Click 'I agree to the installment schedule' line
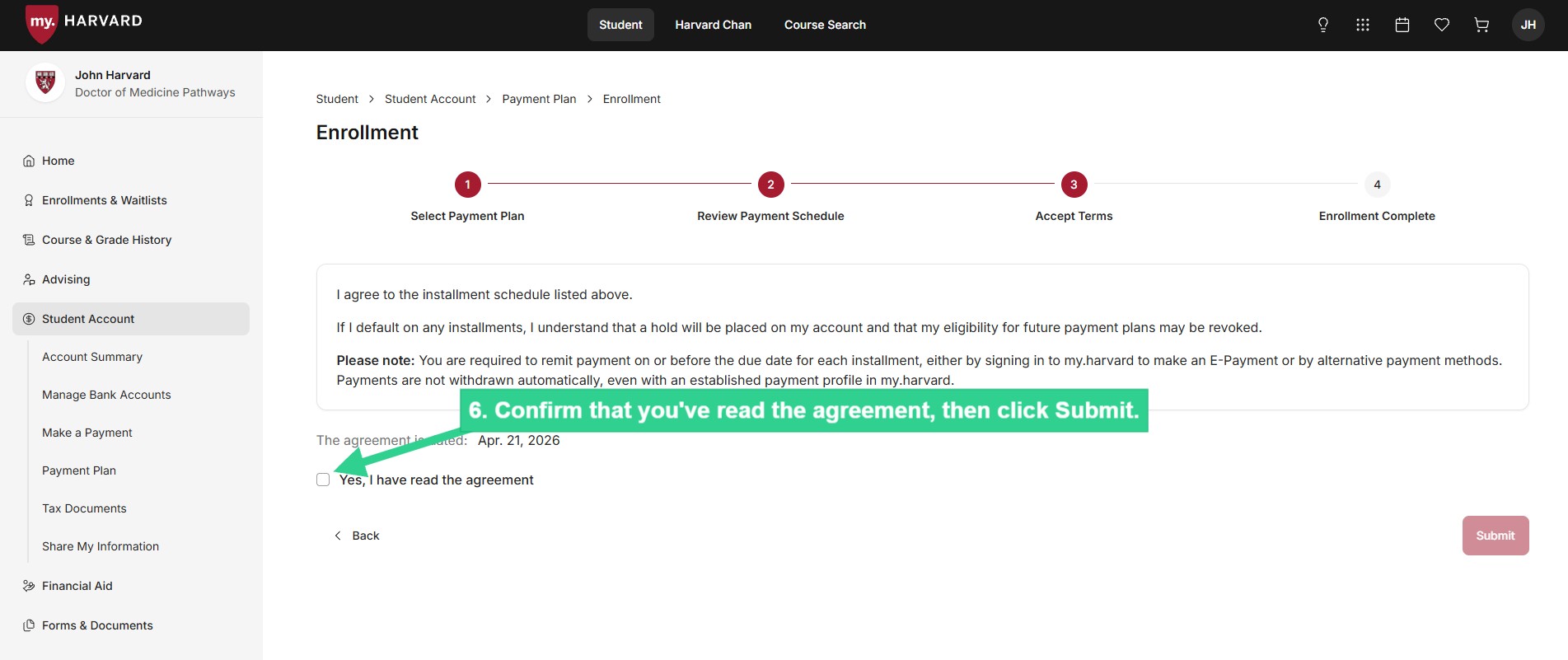Viewport: 1568px width, 660px height. [484, 294]
